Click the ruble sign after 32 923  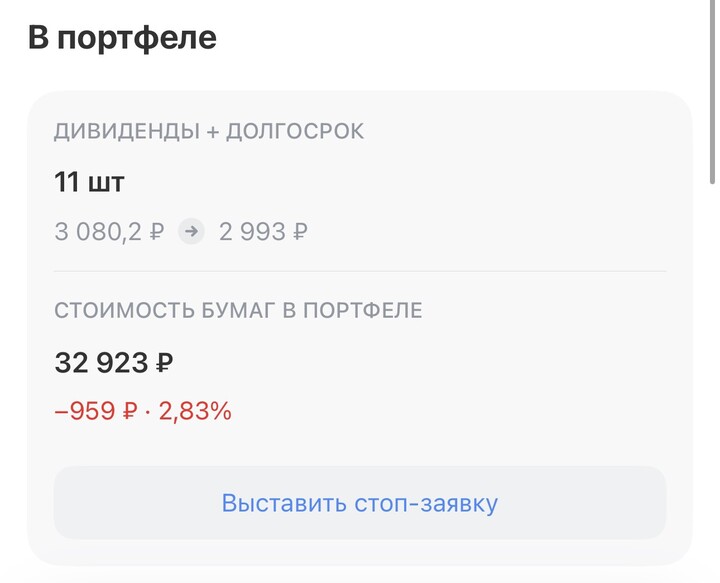(x=164, y=361)
